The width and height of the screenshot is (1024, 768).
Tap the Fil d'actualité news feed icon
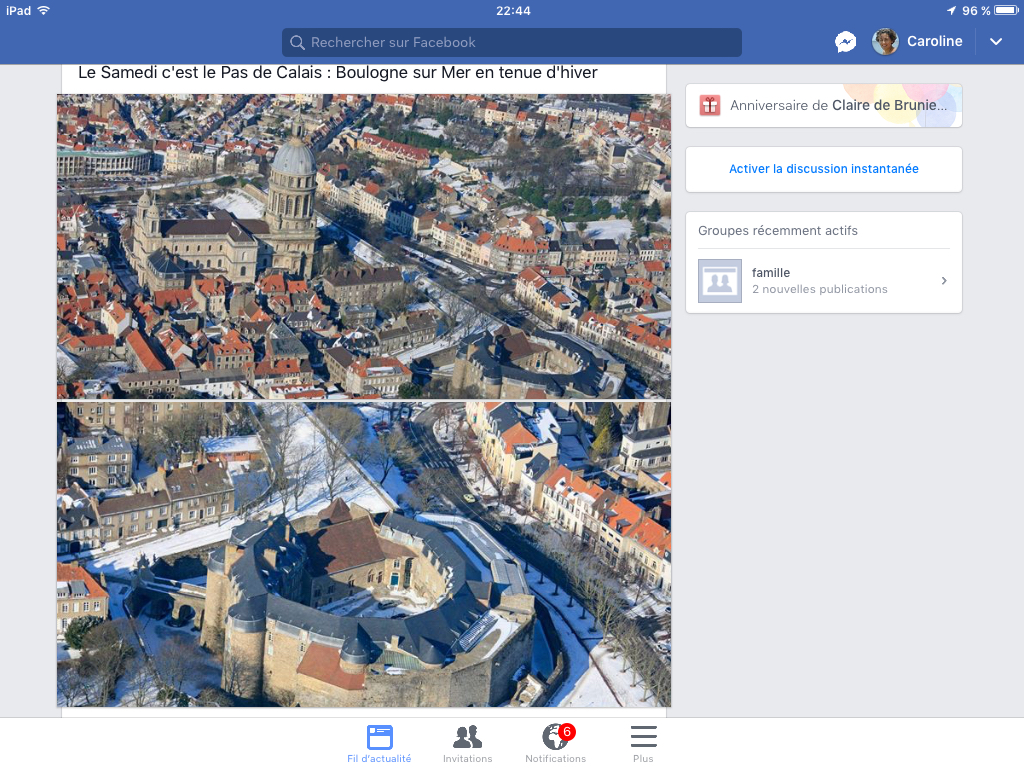380,738
